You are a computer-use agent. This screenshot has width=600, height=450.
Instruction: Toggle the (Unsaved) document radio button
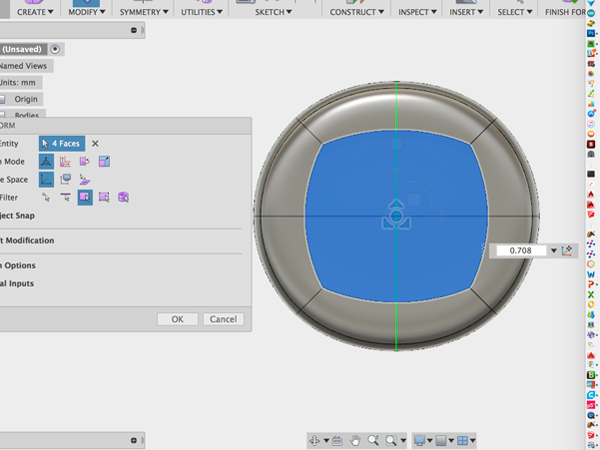click(55, 49)
